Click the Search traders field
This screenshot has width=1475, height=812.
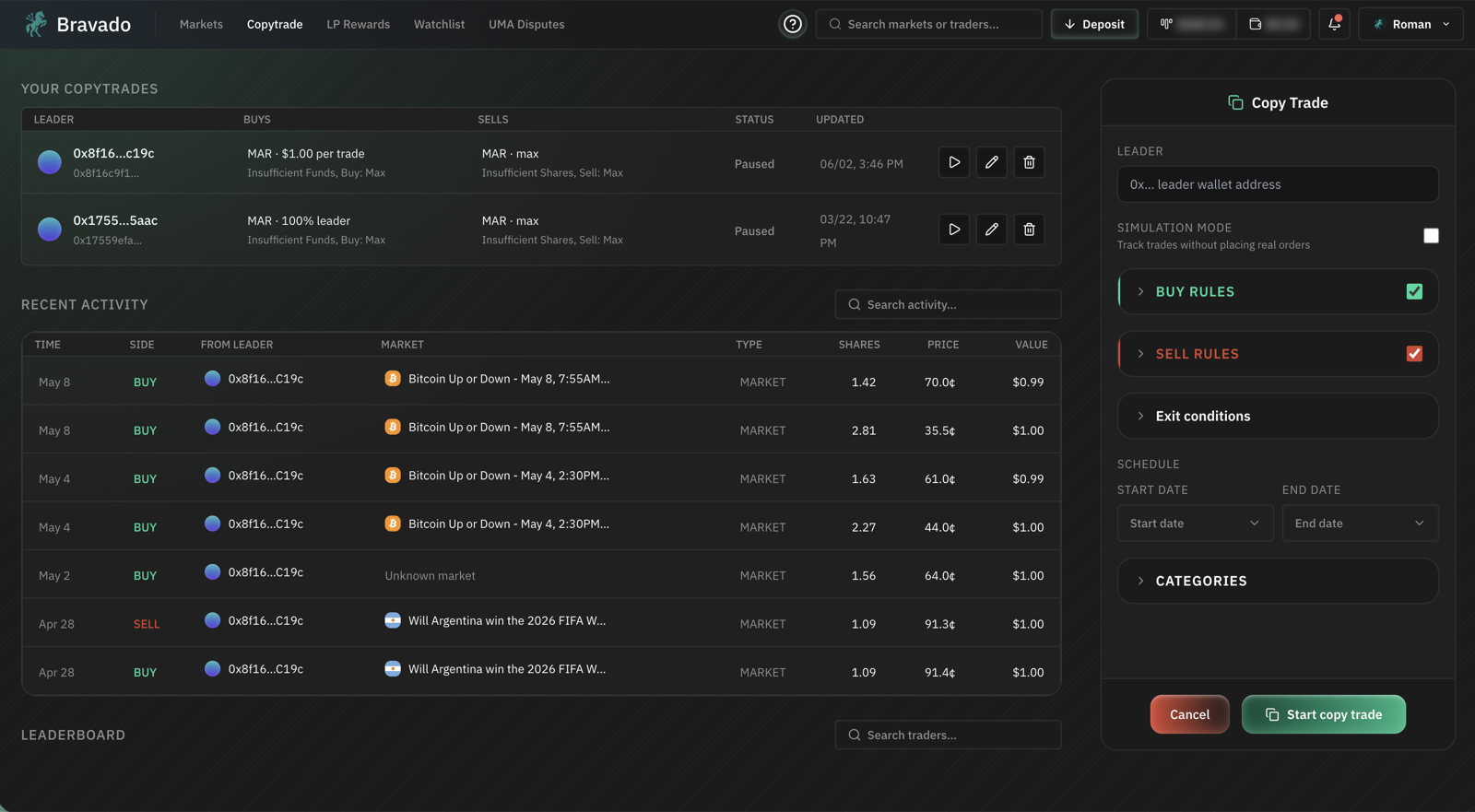[x=948, y=735]
